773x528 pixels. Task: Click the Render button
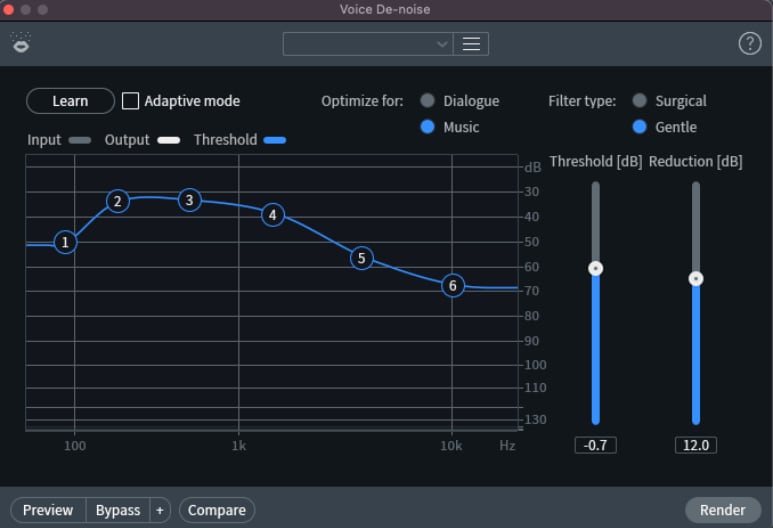click(x=722, y=510)
